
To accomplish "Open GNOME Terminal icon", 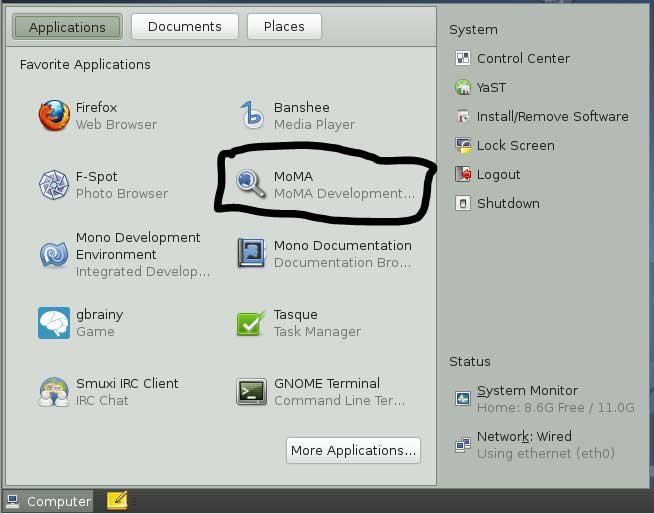I will [251, 391].
